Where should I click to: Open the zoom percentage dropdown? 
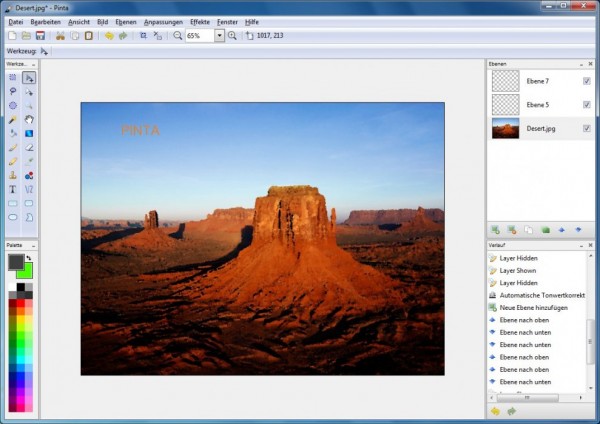(219, 36)
